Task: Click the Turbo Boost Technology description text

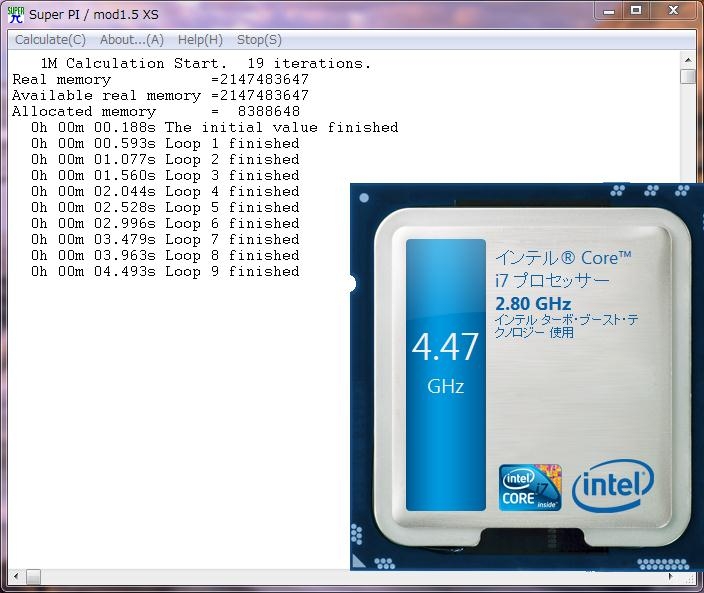Action: click(566, 326)
